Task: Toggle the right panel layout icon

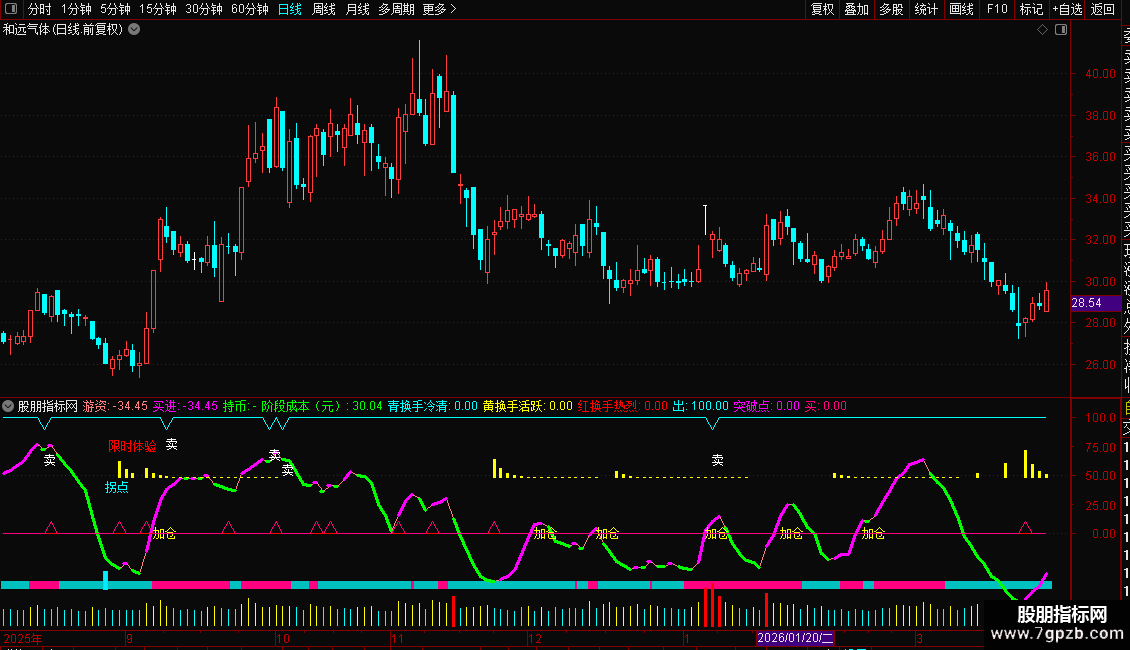Action: (x=1061, y=30)
